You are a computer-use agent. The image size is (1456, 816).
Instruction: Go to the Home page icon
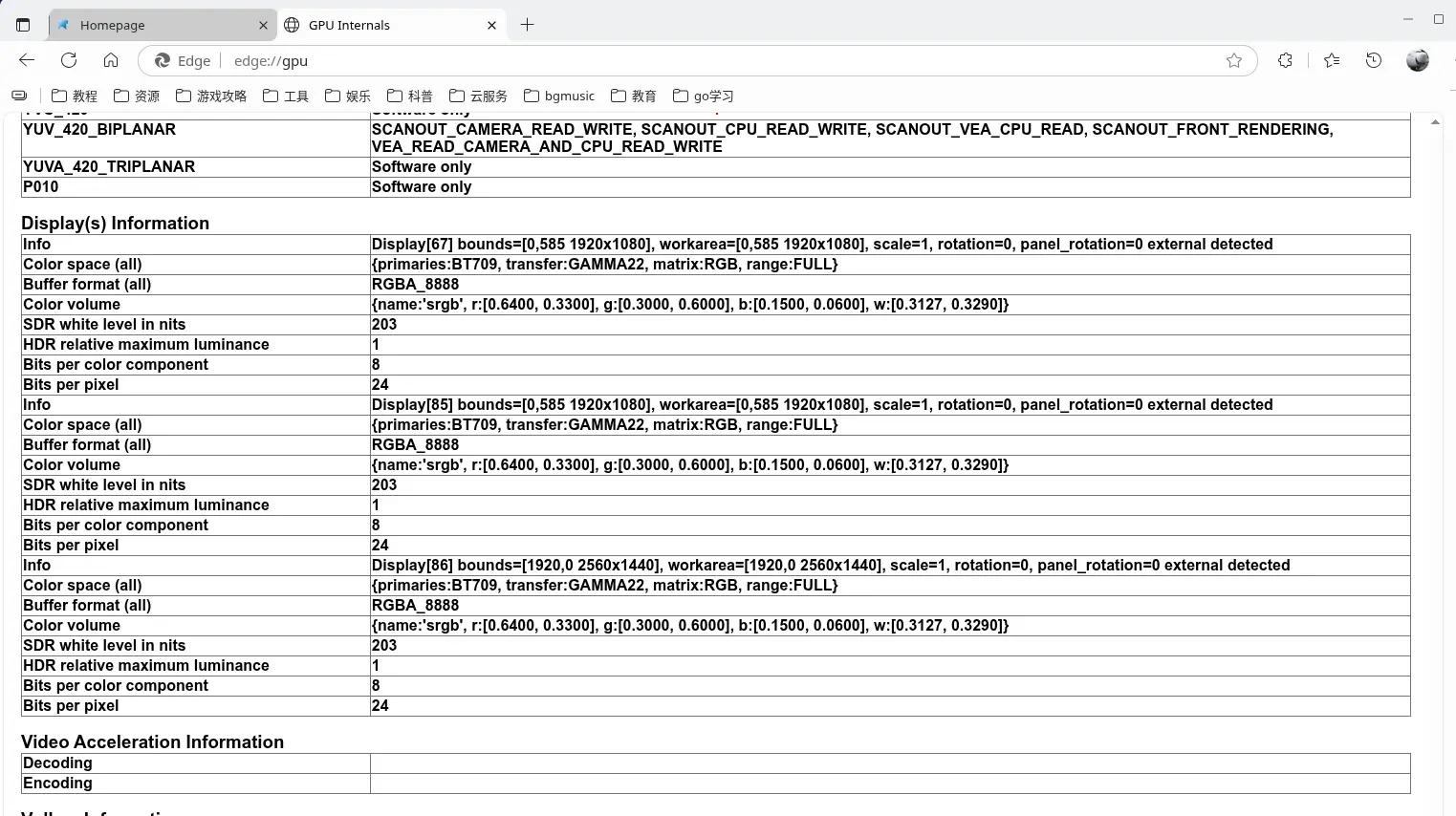[x=111, y=60]
